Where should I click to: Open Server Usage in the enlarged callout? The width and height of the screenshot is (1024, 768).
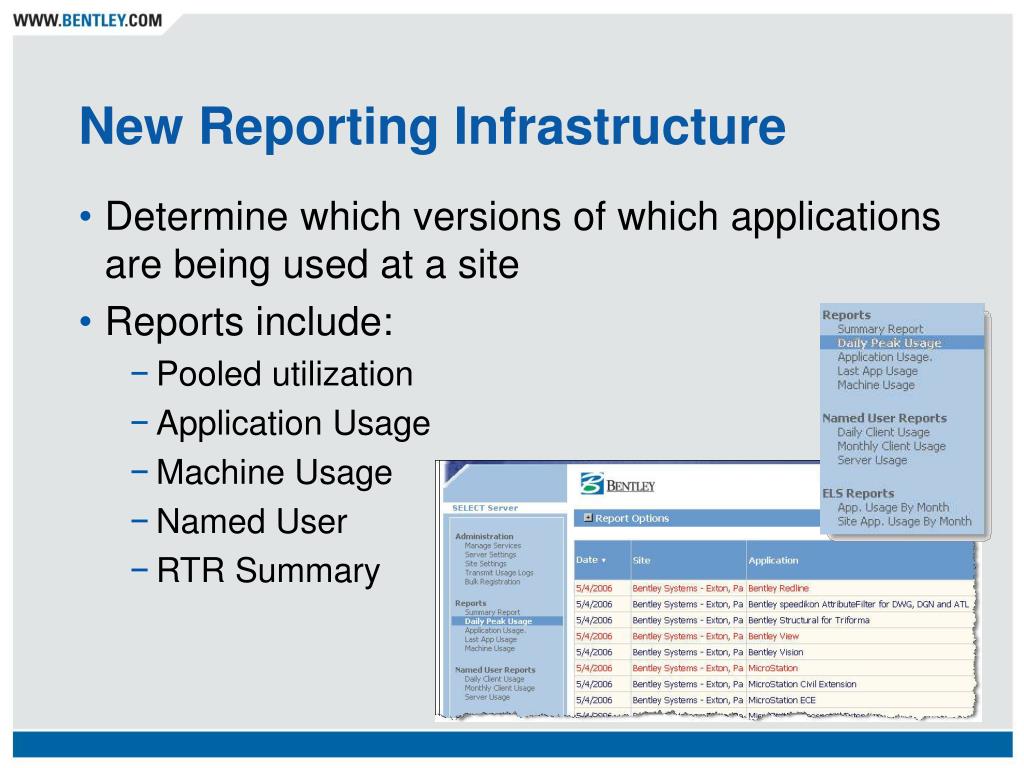point(872,460)
